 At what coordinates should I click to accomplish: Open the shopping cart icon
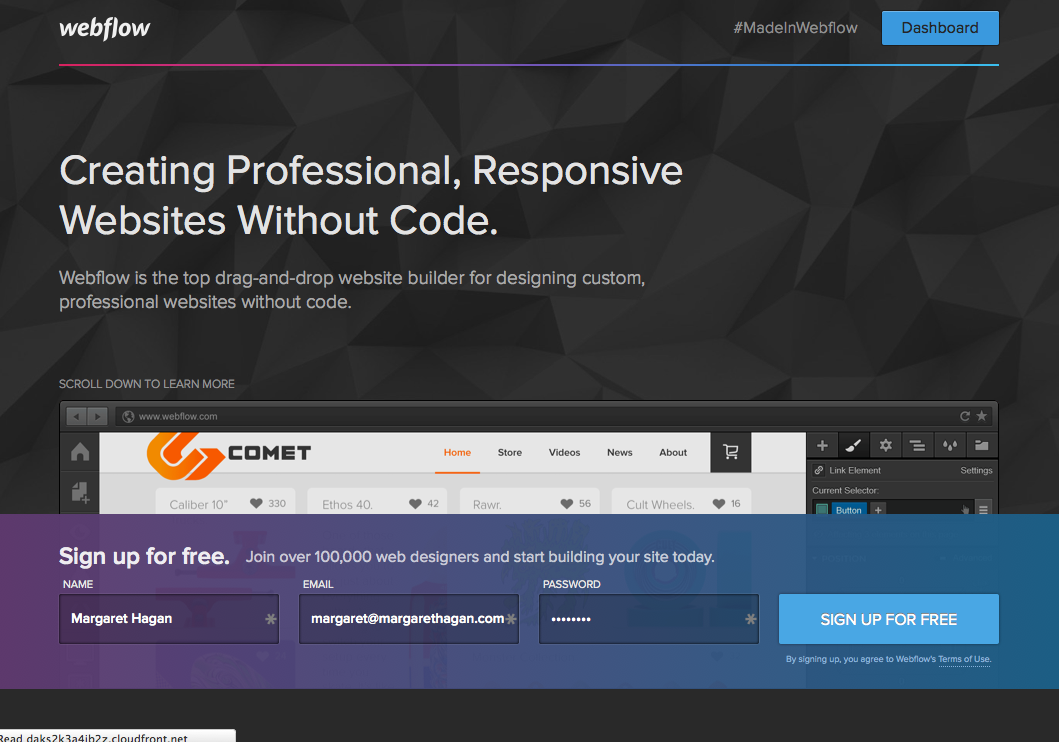click(731, 452)
